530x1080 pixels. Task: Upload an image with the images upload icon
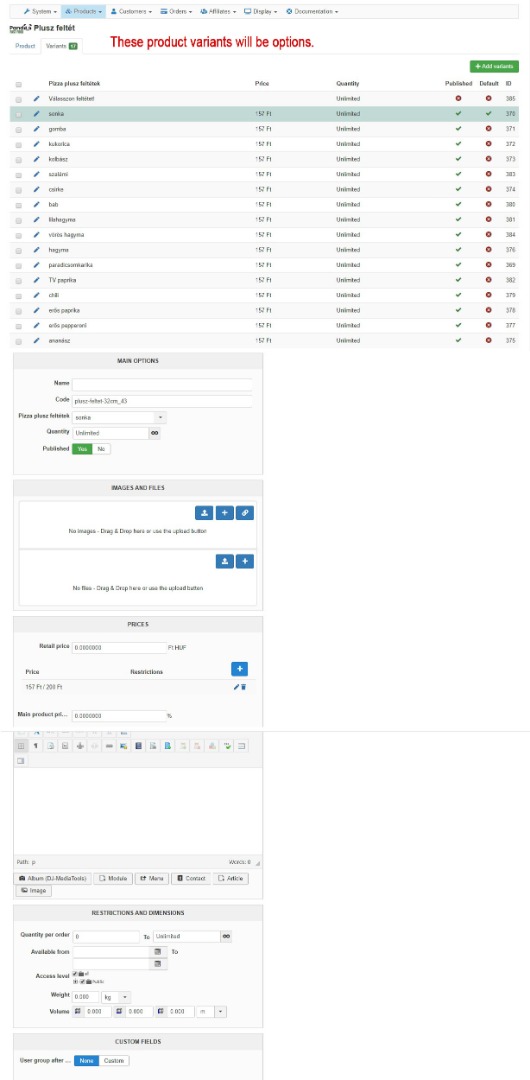204,513
